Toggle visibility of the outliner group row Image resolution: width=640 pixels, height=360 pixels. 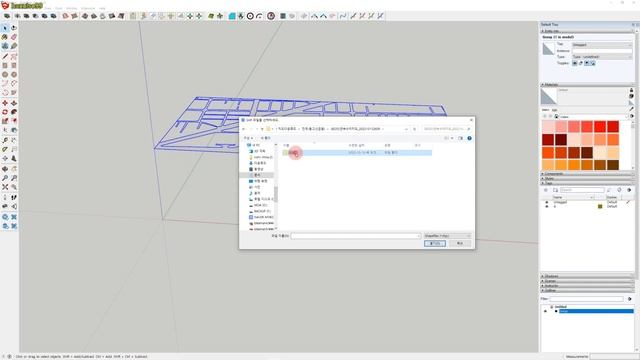[545, 311]
